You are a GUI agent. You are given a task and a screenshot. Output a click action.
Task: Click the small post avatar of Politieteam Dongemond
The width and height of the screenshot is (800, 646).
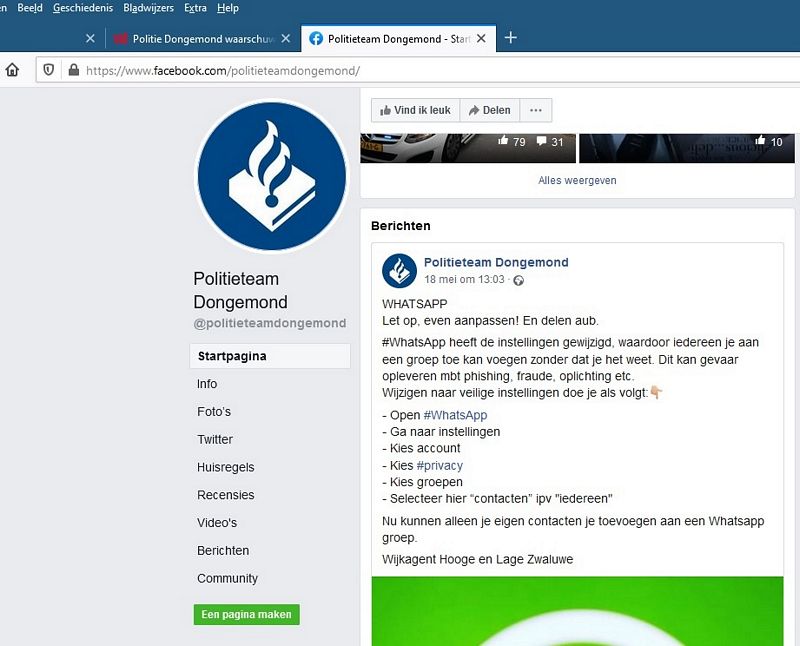(x=399, y=271)
